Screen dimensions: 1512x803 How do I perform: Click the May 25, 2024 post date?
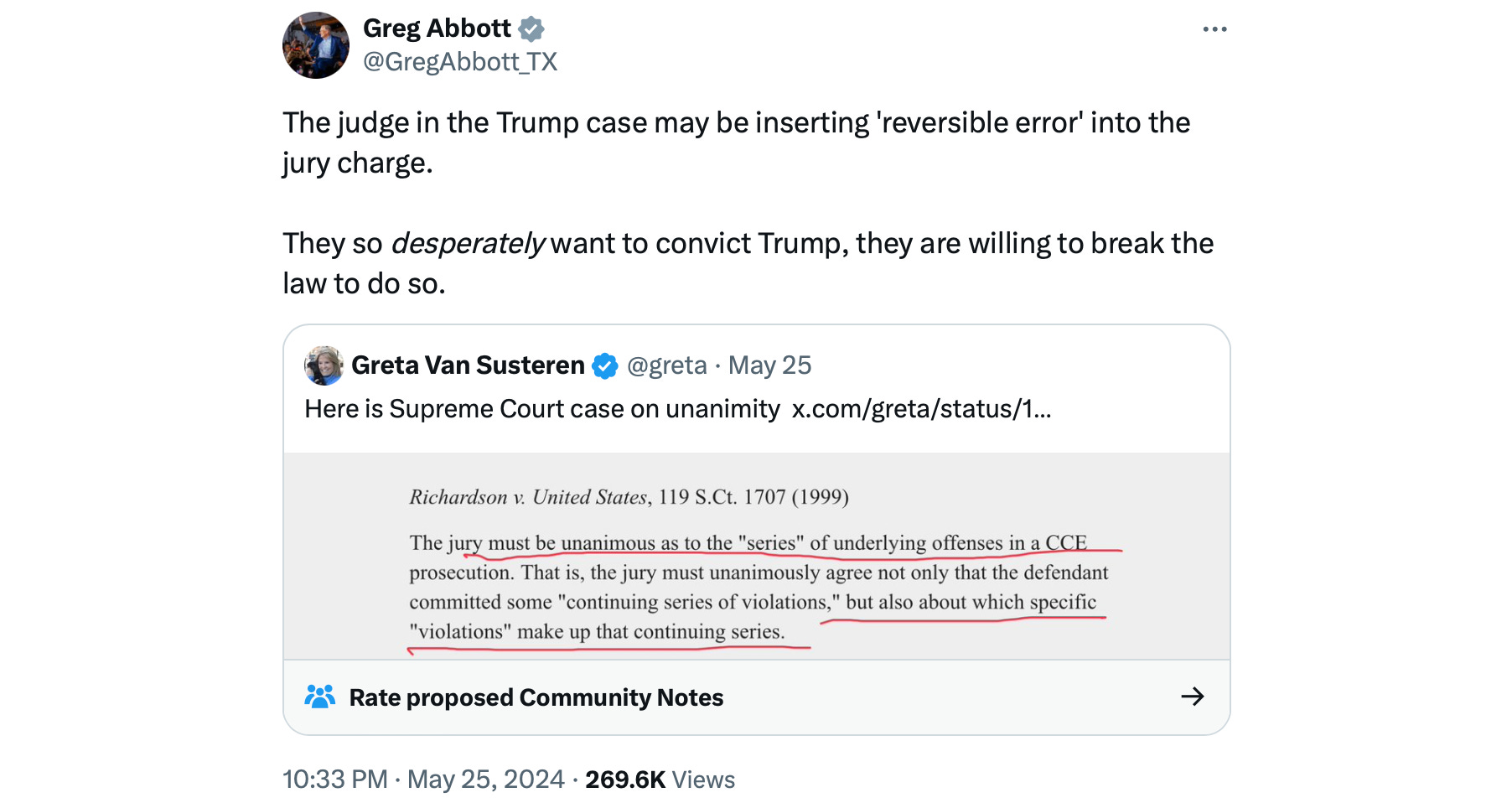tap(486, 780)
